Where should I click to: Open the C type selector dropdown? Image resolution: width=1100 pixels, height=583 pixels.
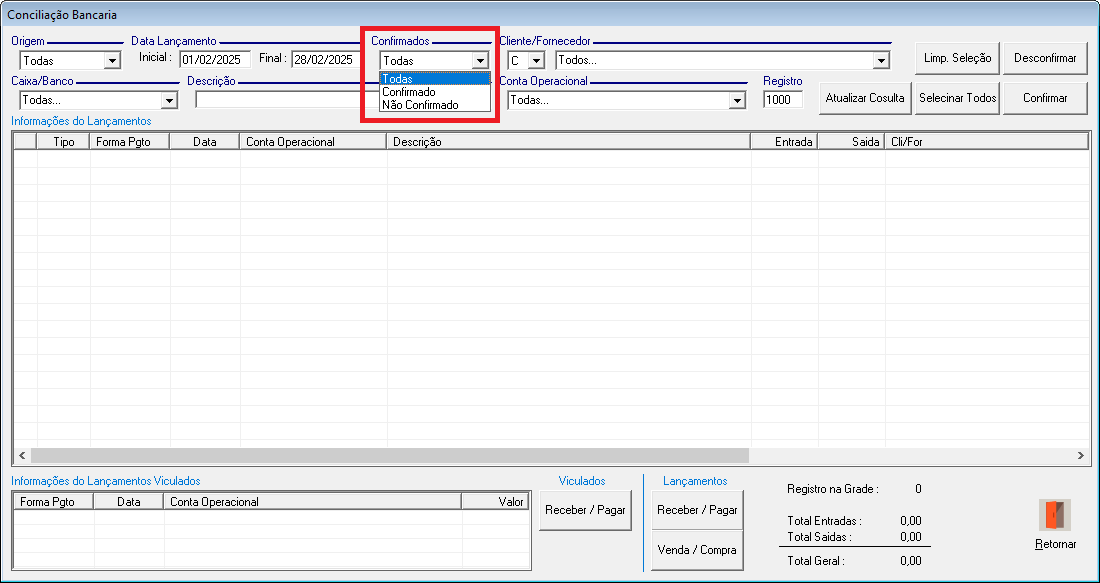pos(537,61)
